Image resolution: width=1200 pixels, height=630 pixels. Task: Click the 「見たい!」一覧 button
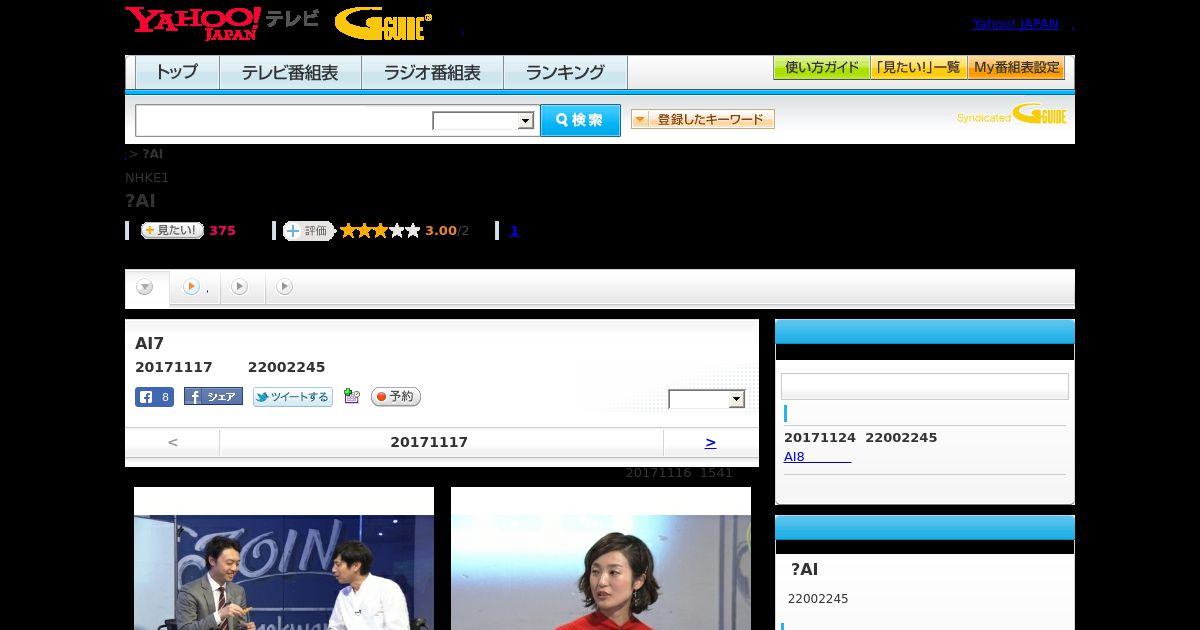tap(918, 68)
